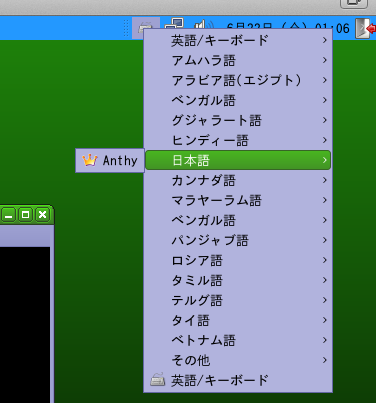Select タミル語 language entry

click(238, 280)
